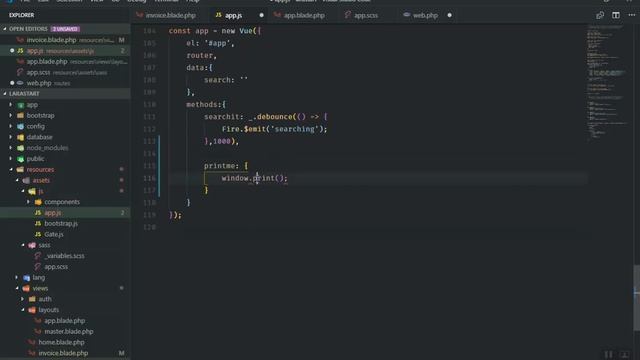Click the EXPLORER panel title
Image resolution: width=640 pixels, height=360 pixels.
22,15
